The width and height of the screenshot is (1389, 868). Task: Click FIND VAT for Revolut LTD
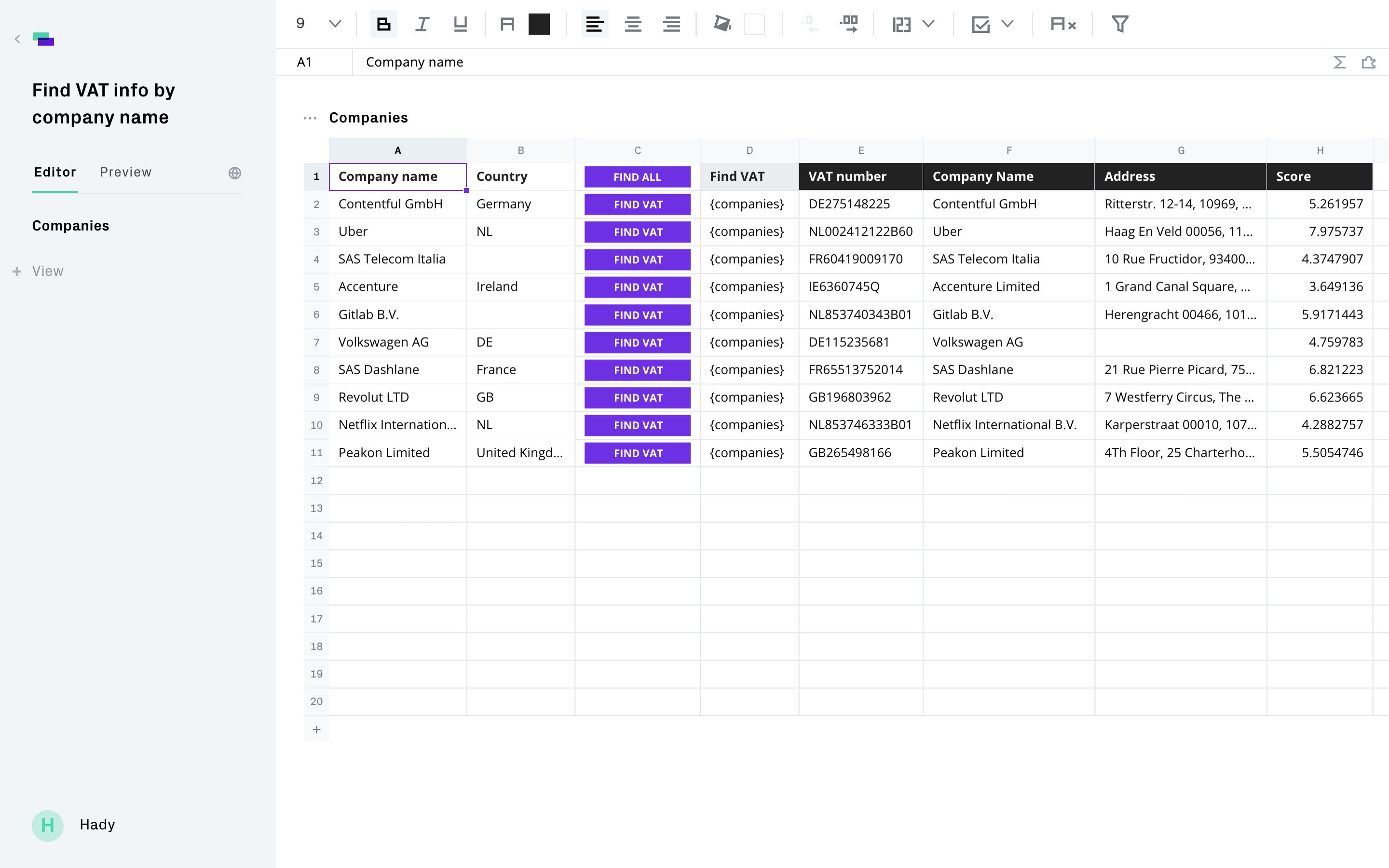[x=637, y=397]
